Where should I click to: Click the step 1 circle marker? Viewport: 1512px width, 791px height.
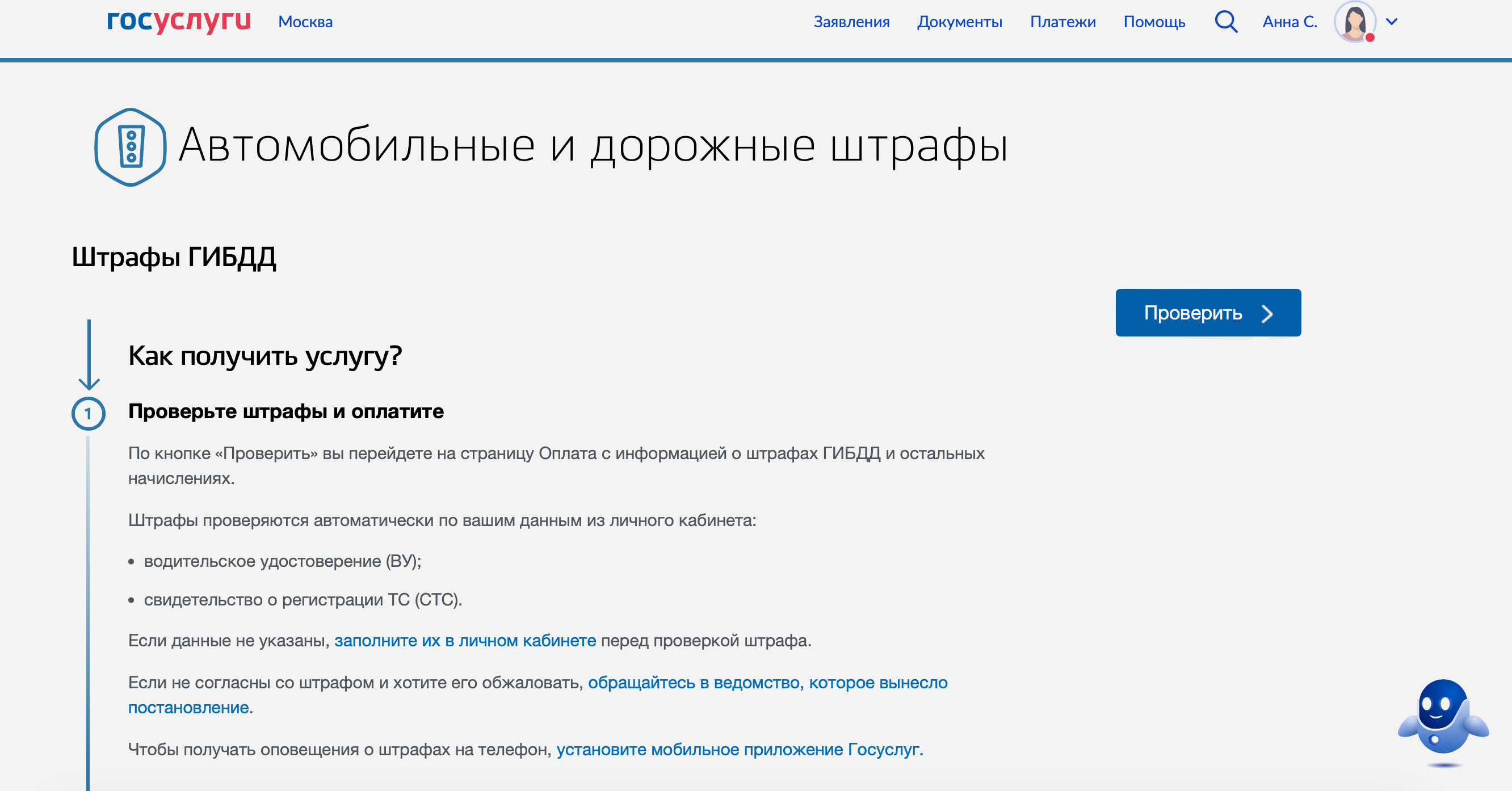(x=88, y=413)
